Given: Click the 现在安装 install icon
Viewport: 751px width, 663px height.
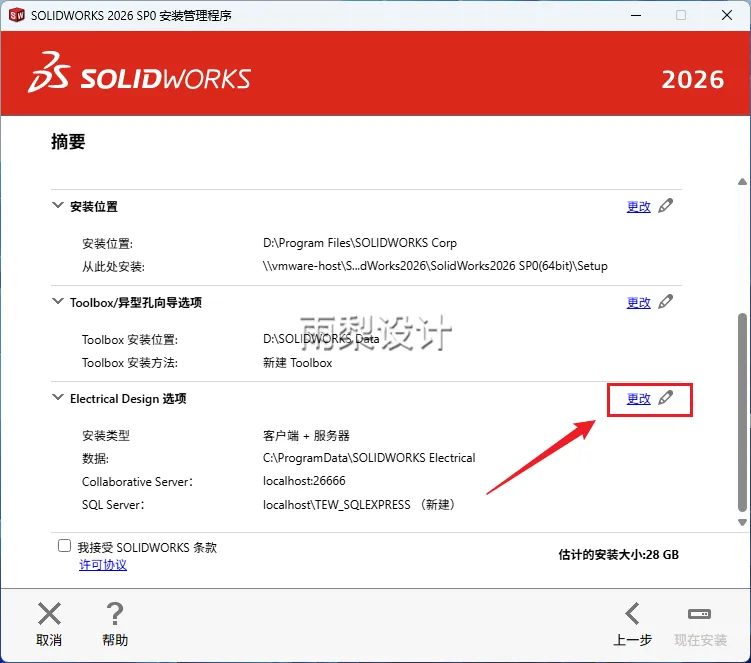Looking at the screenshot, I should tap(700, 614).
